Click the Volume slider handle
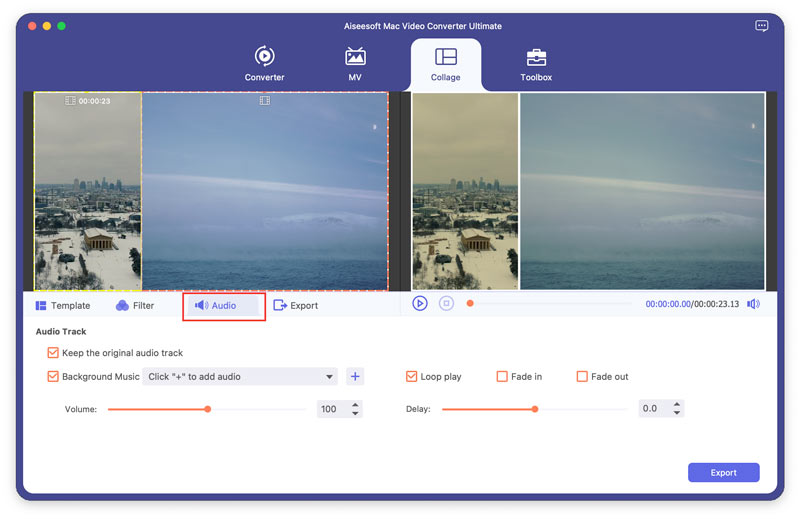This screenshot has height=519, width=800. pos(207,409)
